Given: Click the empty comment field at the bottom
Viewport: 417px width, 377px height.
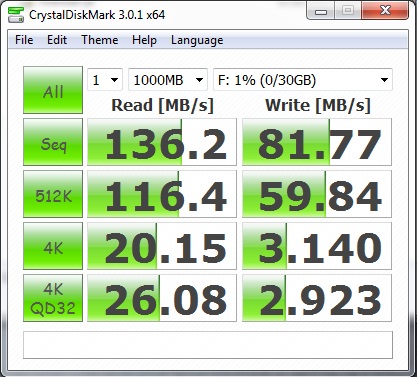Looking at the screenshot, I should tap(208, 345).
